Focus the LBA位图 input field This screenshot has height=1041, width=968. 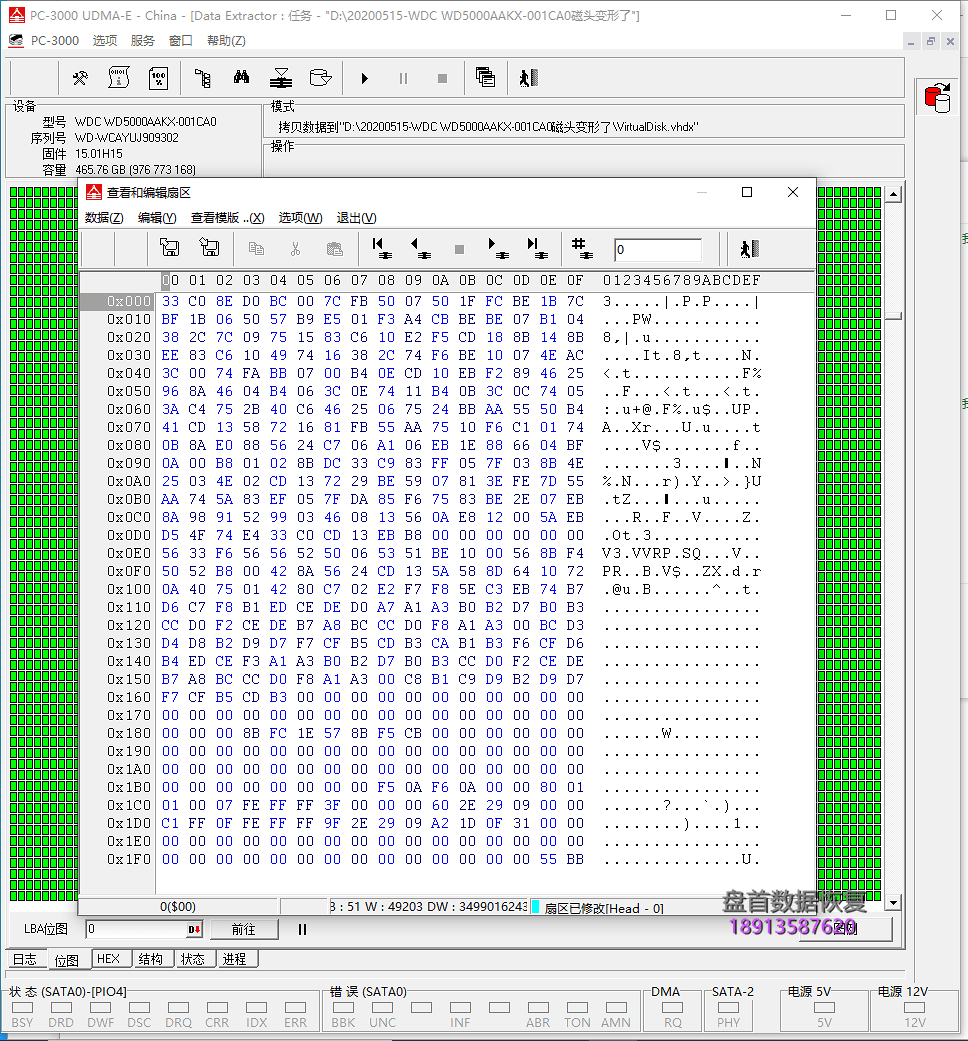[x=136, y=929]
